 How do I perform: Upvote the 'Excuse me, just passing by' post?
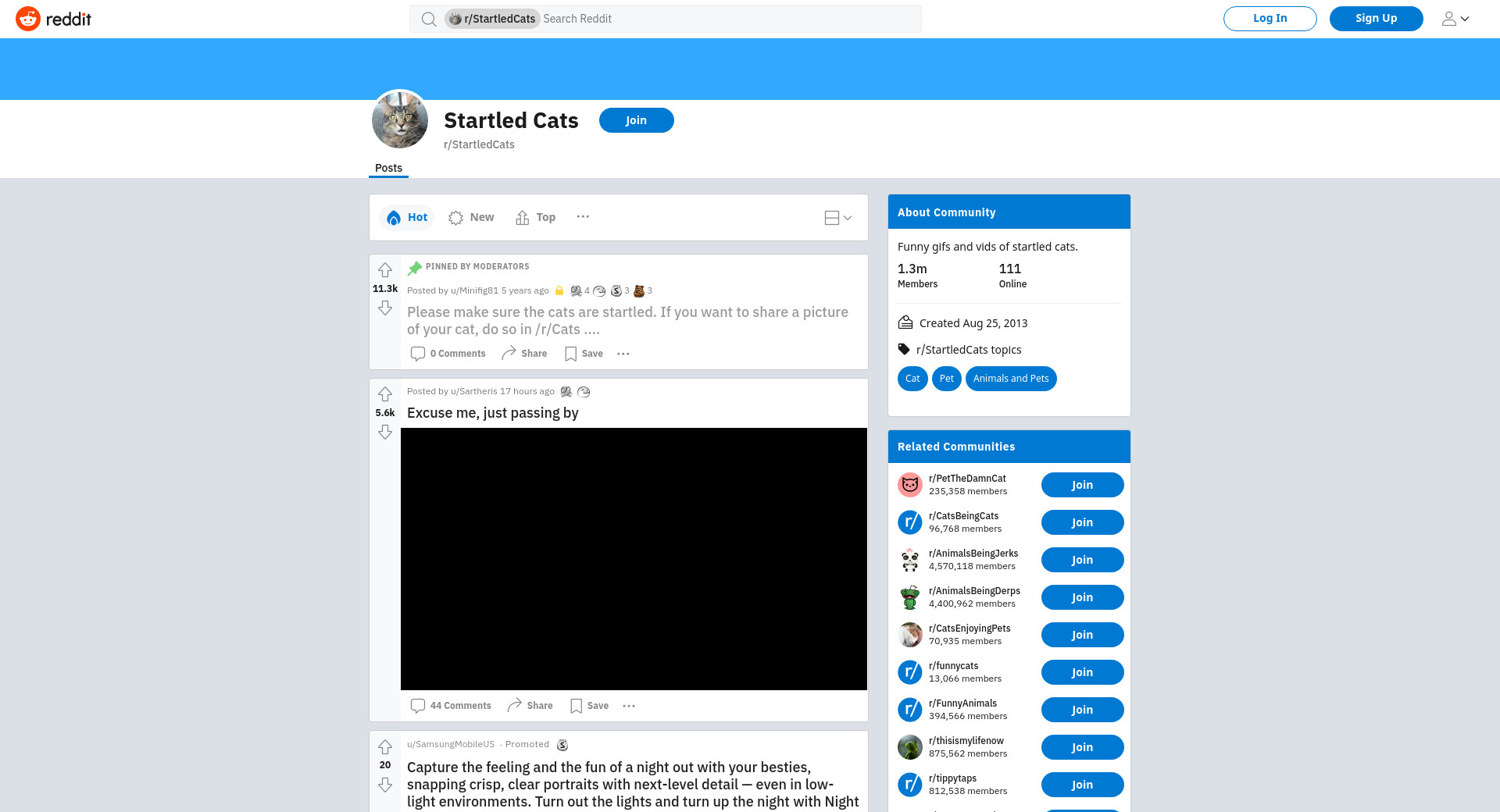(x=385, y=394)
